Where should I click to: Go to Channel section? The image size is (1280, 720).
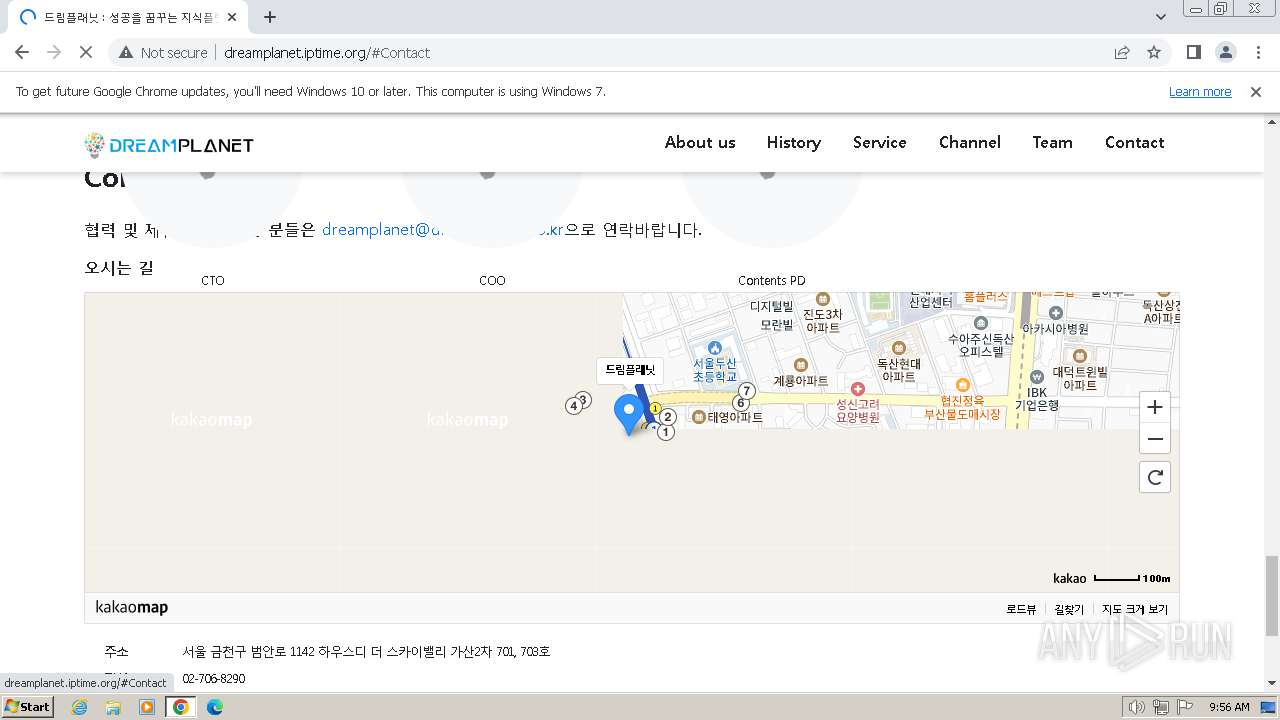[970, 142]
